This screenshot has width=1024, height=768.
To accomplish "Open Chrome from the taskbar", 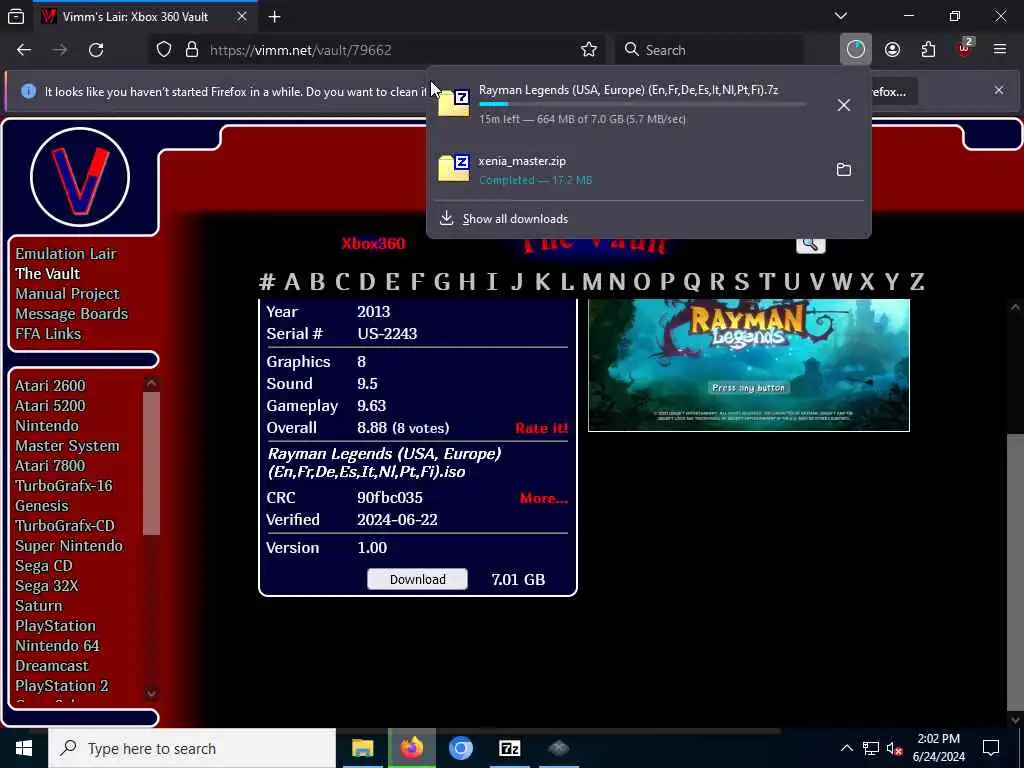I will coord(460,748).
